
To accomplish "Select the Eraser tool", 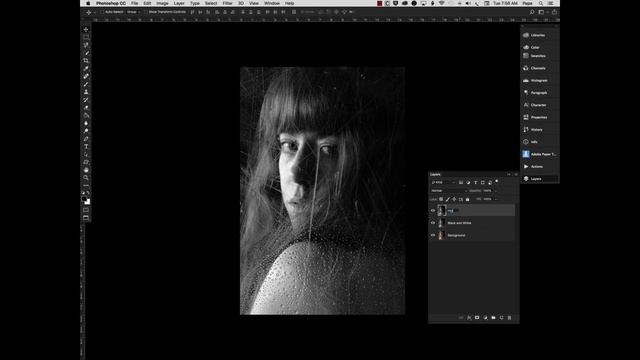I will pos(86,107).
